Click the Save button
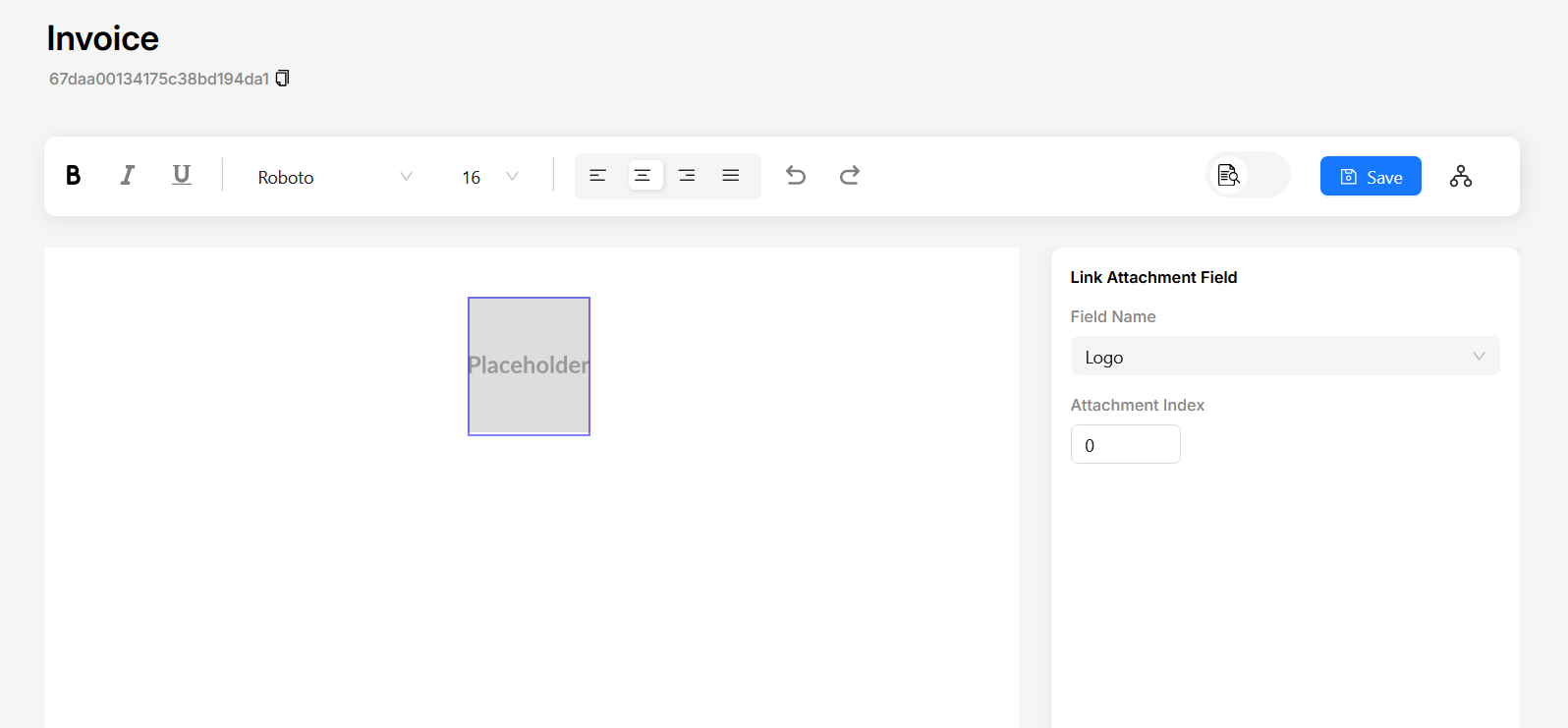1568x728 pixels. 1370,177
